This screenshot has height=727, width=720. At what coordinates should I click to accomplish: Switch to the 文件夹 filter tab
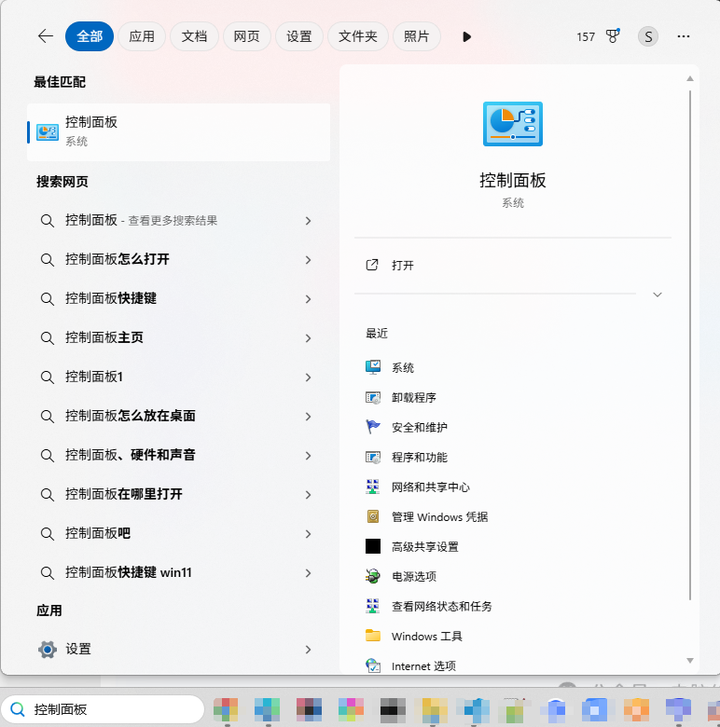pyautogui.click(x=357, y=36)
